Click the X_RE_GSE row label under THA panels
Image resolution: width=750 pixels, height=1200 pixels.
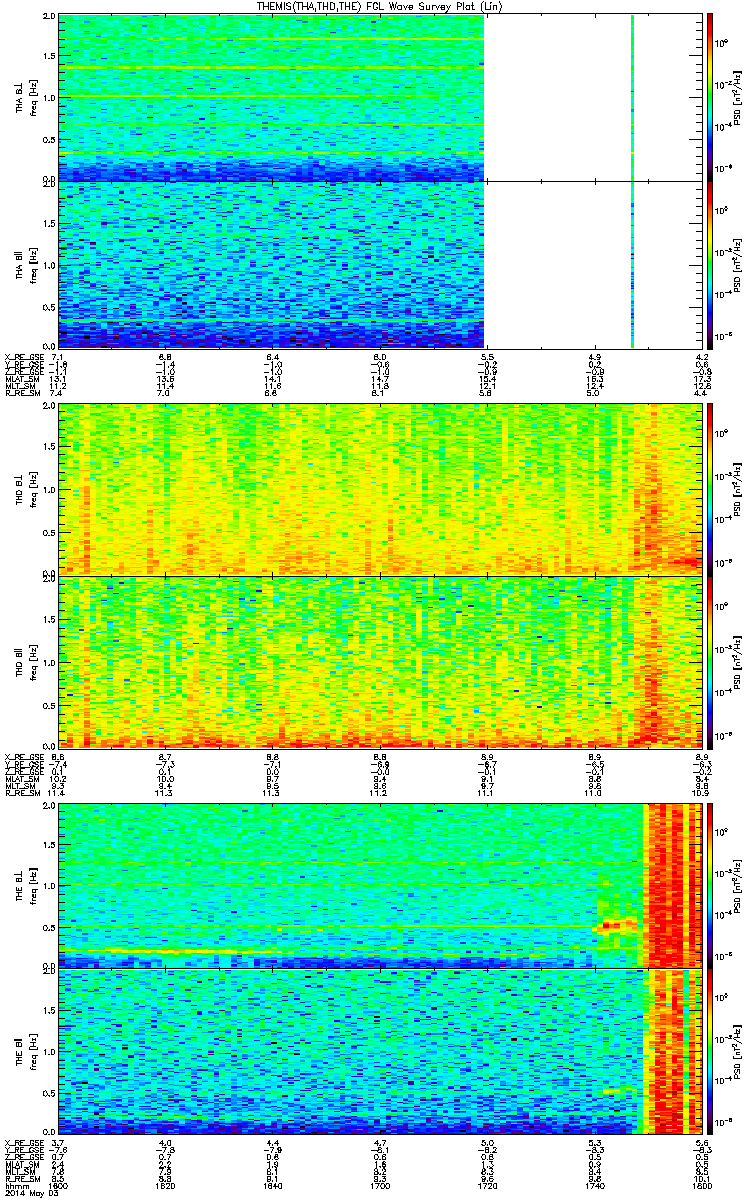pyautogui.click(x=24, y=357)
